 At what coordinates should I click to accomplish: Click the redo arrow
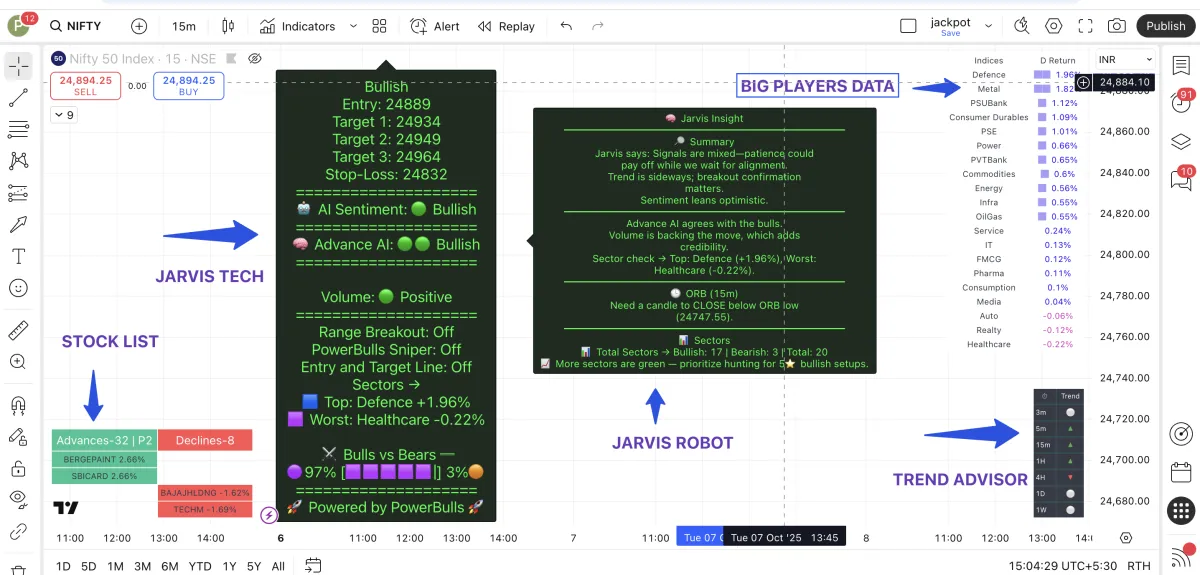pos(598,26)
